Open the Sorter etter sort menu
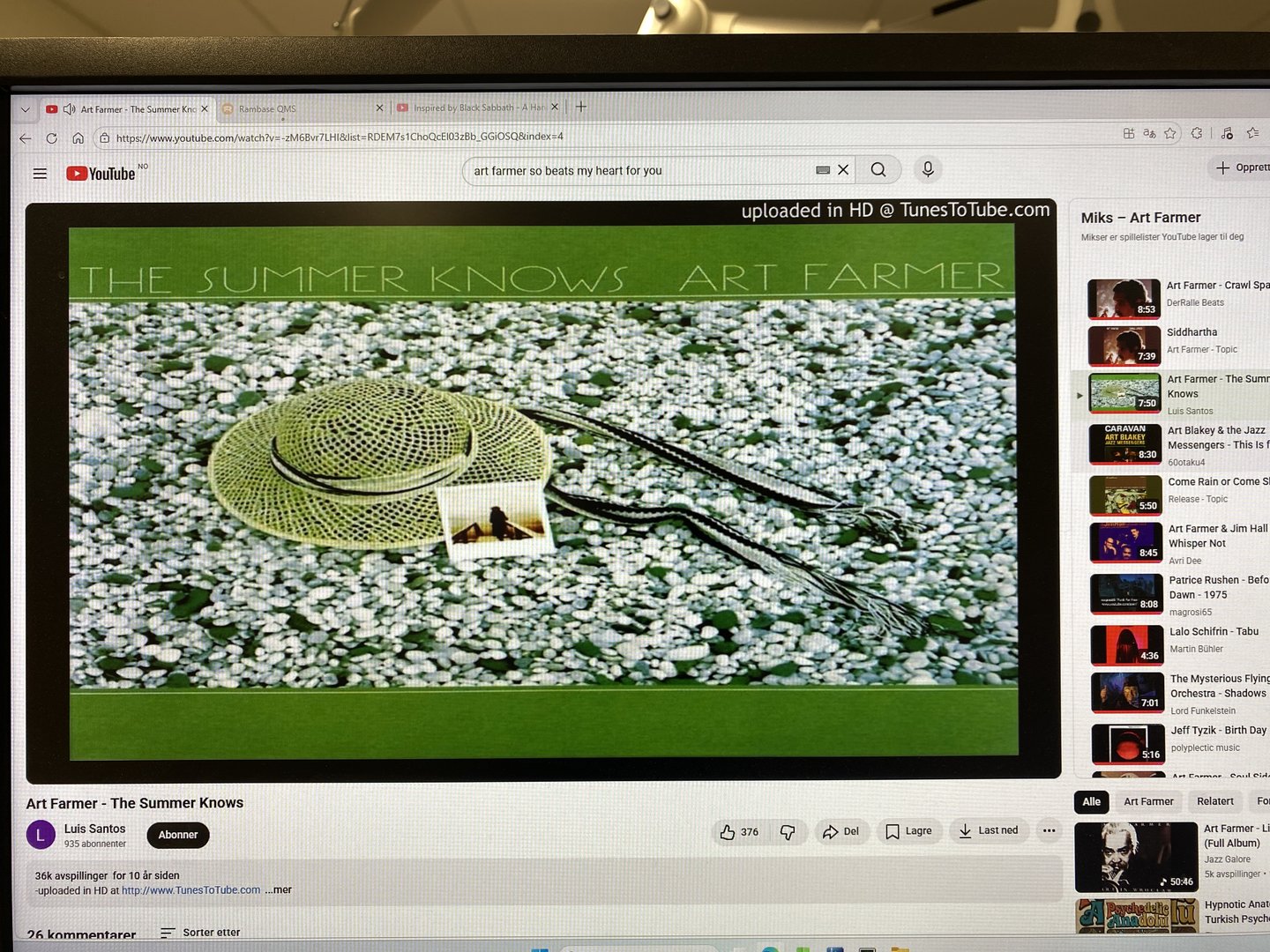The width and height of the screenshot is (1270, 952). tap(200, 932)
